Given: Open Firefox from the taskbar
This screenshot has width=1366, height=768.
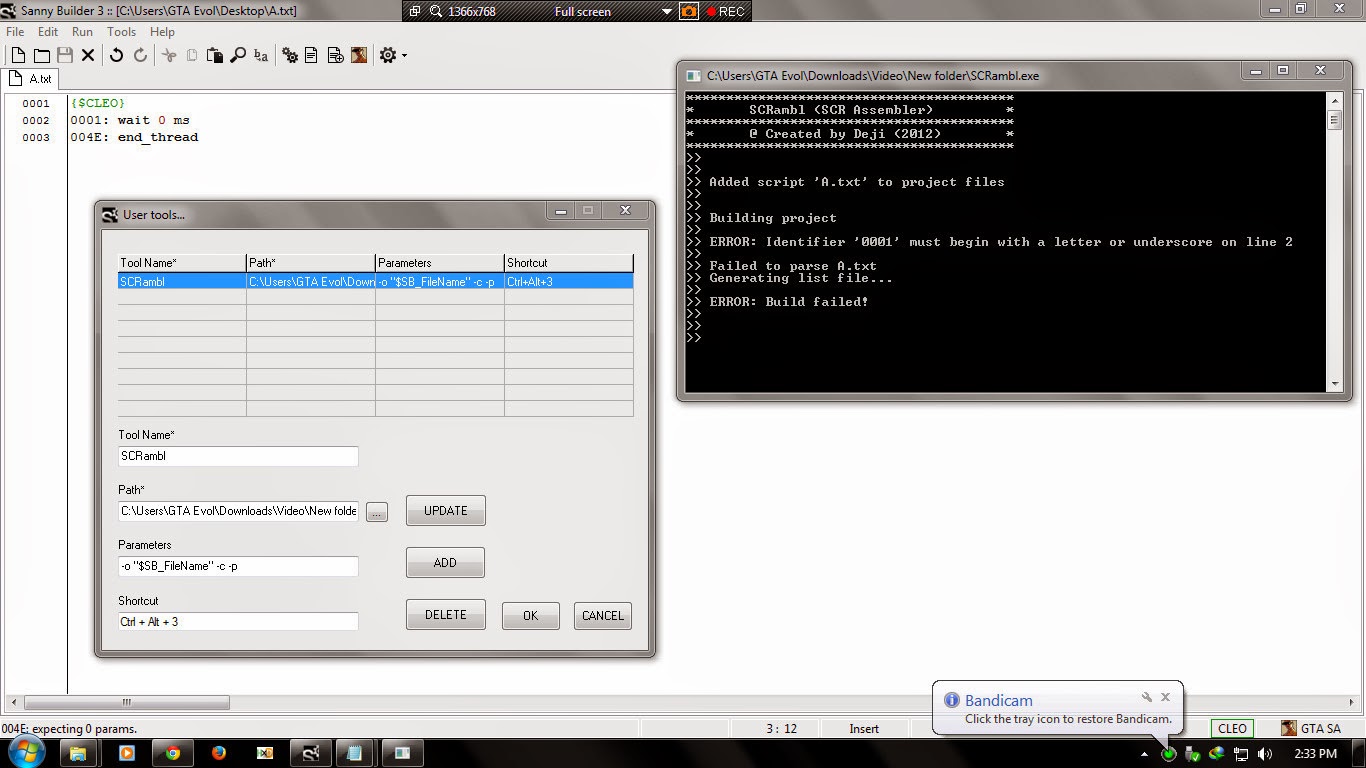Looking at the screenshot, I should pos(218,753).
